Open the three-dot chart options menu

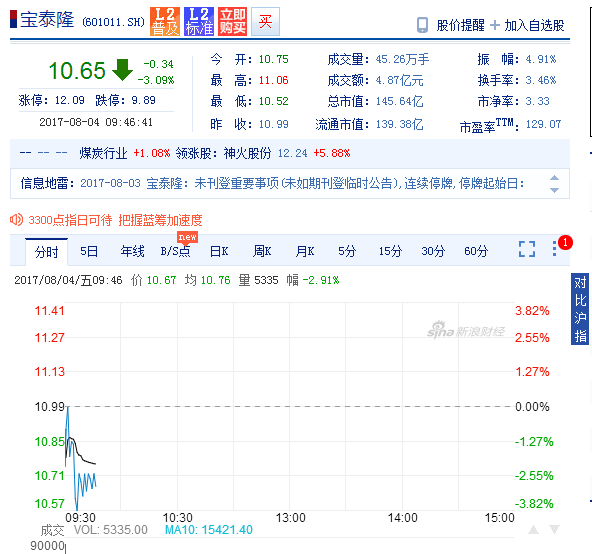coord(554,248)
